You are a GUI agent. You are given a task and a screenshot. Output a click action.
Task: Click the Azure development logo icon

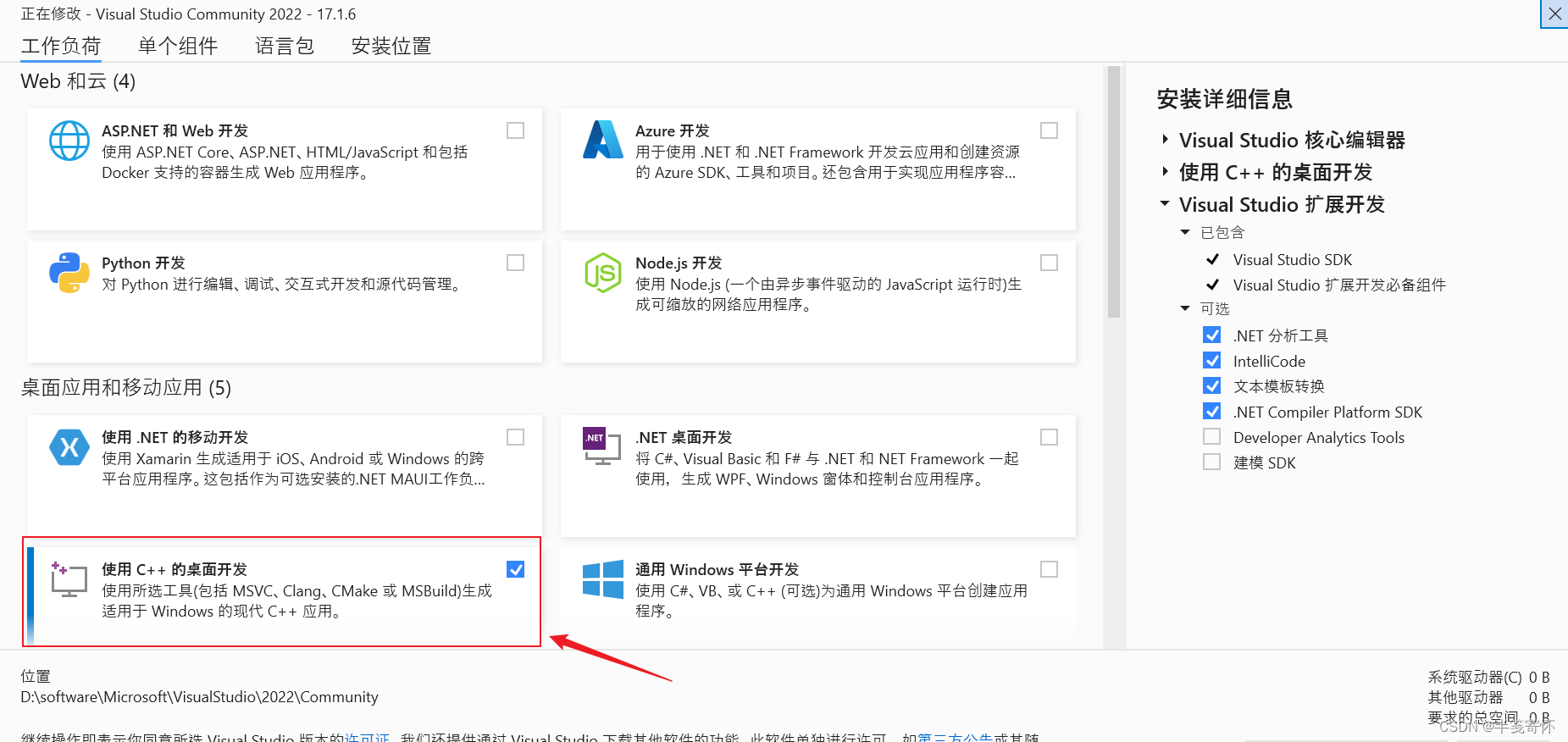[603, 140]
